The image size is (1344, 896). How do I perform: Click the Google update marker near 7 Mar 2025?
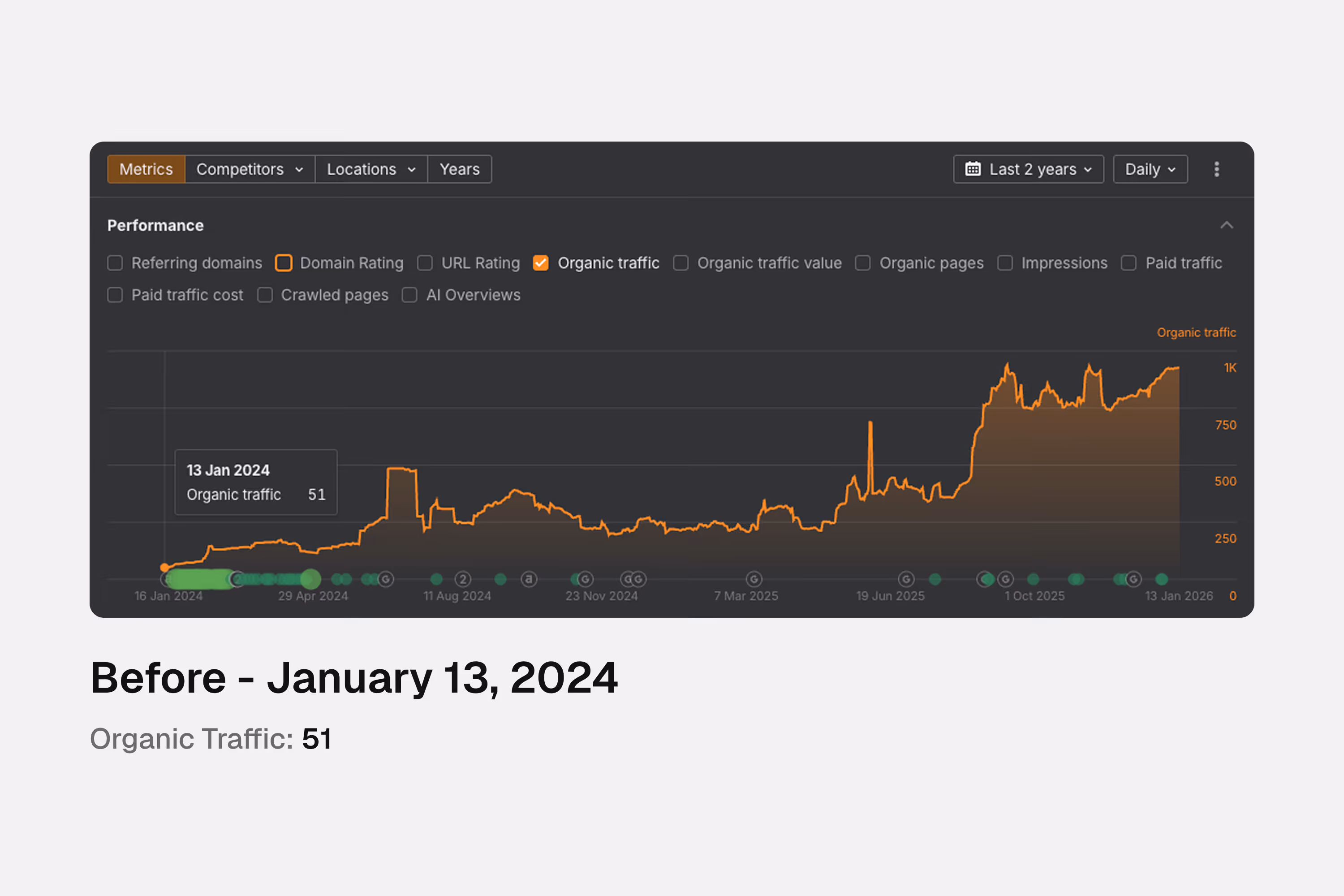[x=754, y=579]
